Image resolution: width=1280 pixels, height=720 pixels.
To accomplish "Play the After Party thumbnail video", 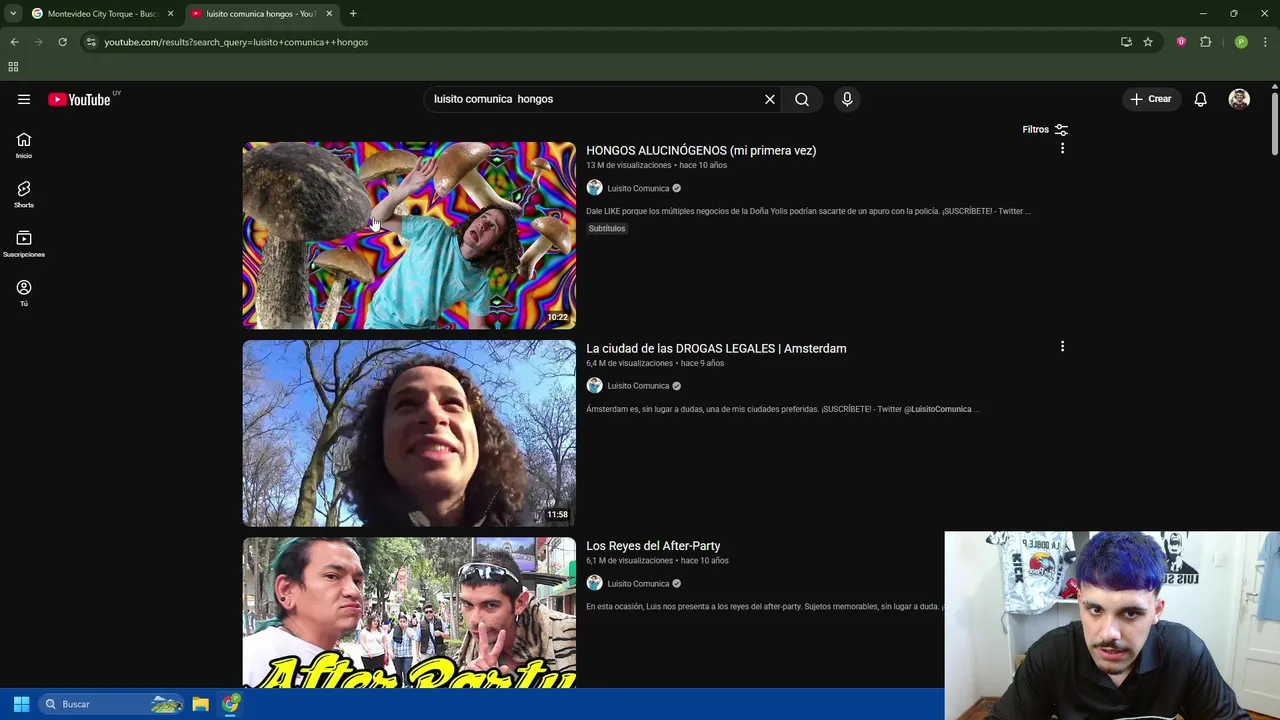I will [409, 612].
